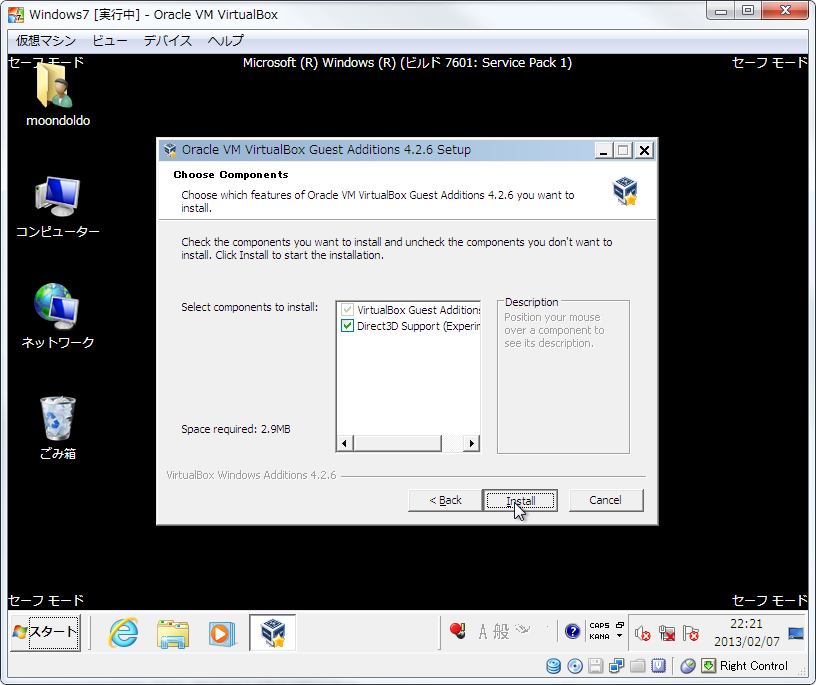Open Windows Media Player in taskbar

(220, 632)
